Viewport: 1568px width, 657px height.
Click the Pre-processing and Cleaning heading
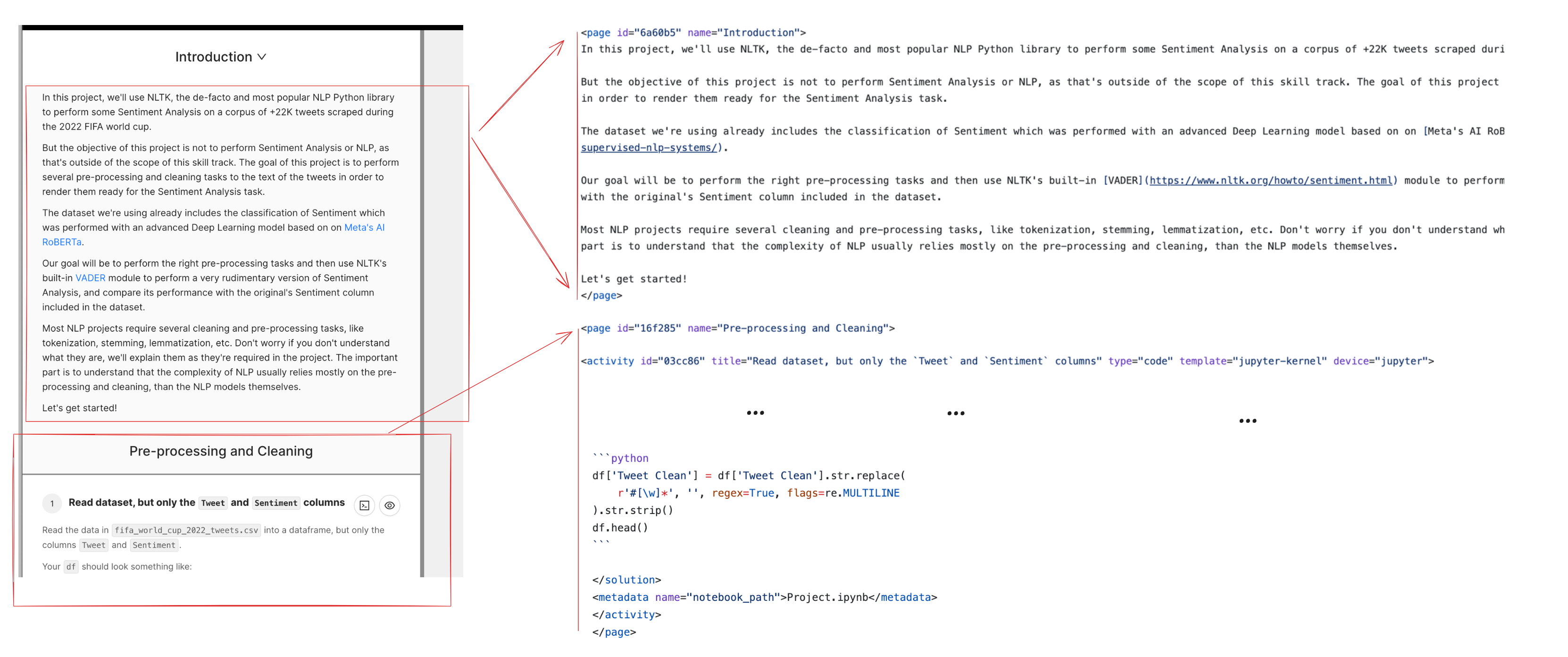pyautogui.click(x=221, y=451)
